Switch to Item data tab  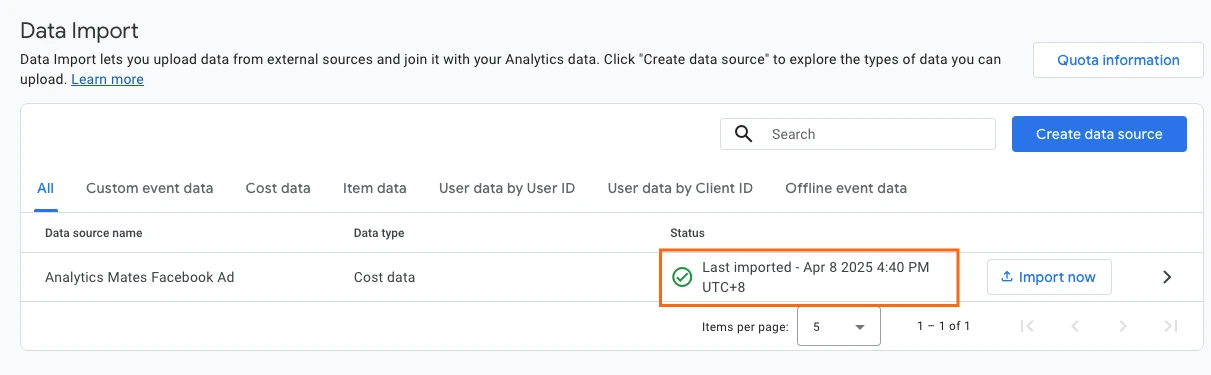coord(375,188)
